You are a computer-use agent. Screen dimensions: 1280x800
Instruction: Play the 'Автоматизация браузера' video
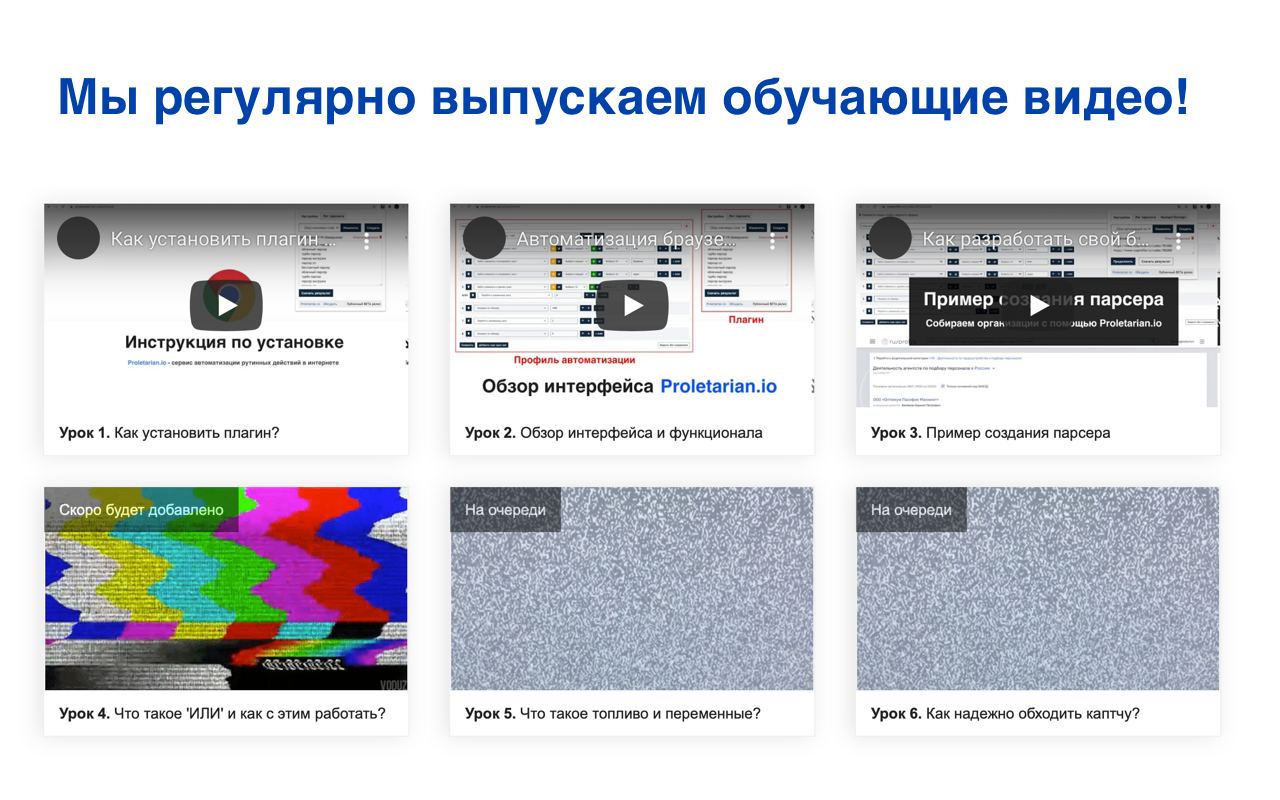[632, 305]
